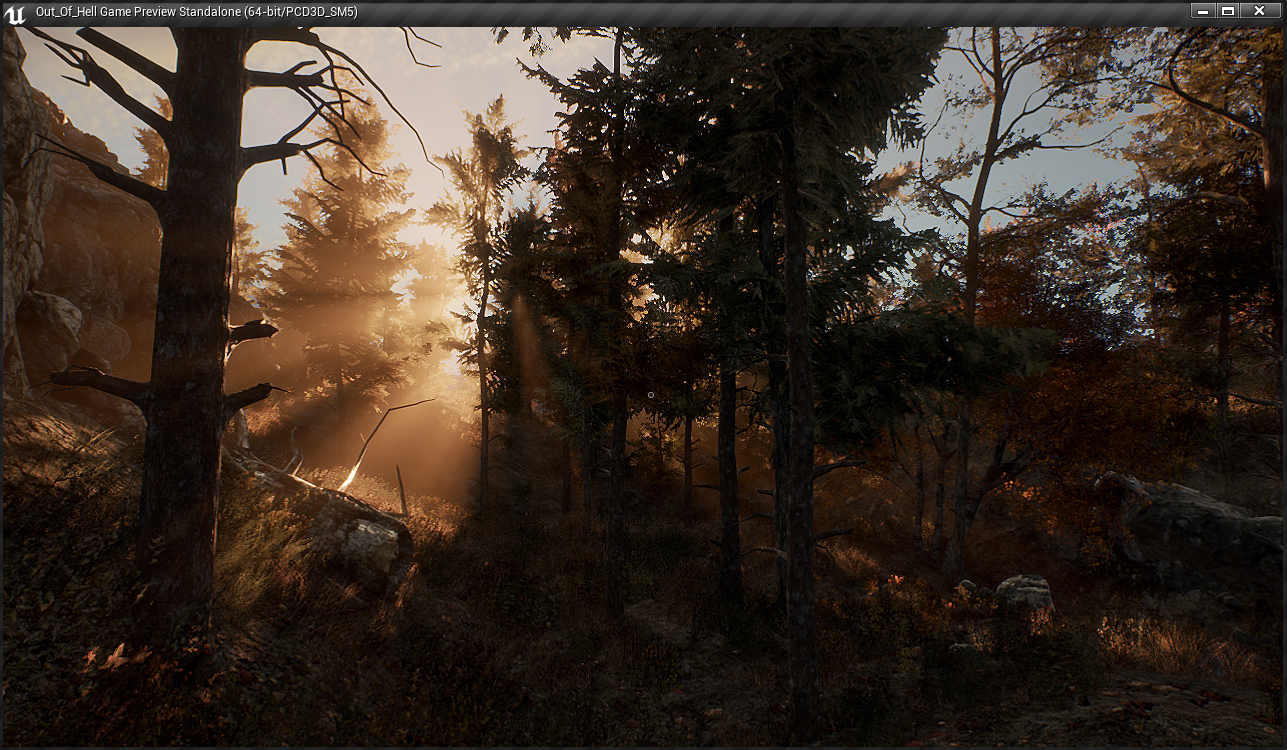
Task: Minimize the Out_Of_Hell game preview window
Action: [1202, 11]
